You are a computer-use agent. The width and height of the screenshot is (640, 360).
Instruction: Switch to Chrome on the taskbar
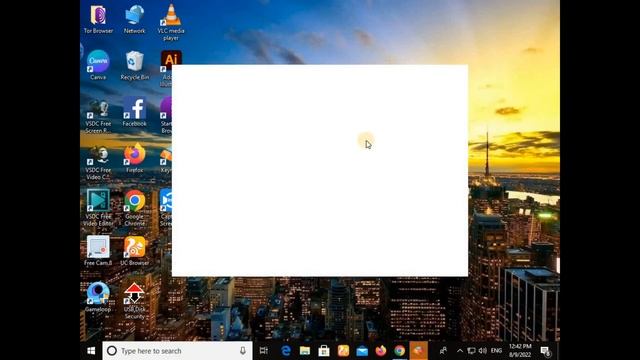point(400,351)
